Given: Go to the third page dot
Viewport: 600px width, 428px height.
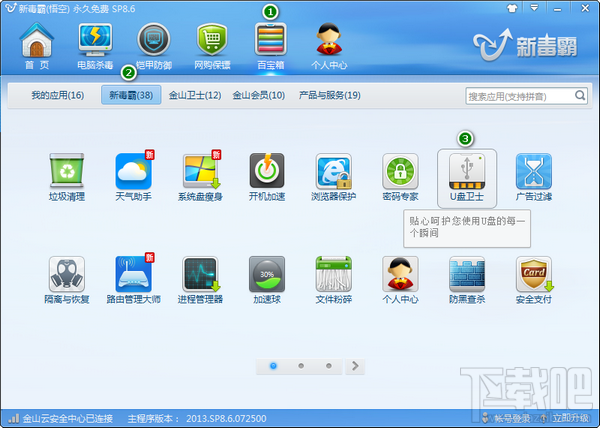Looking at the screenshot, I should [329, 366].
